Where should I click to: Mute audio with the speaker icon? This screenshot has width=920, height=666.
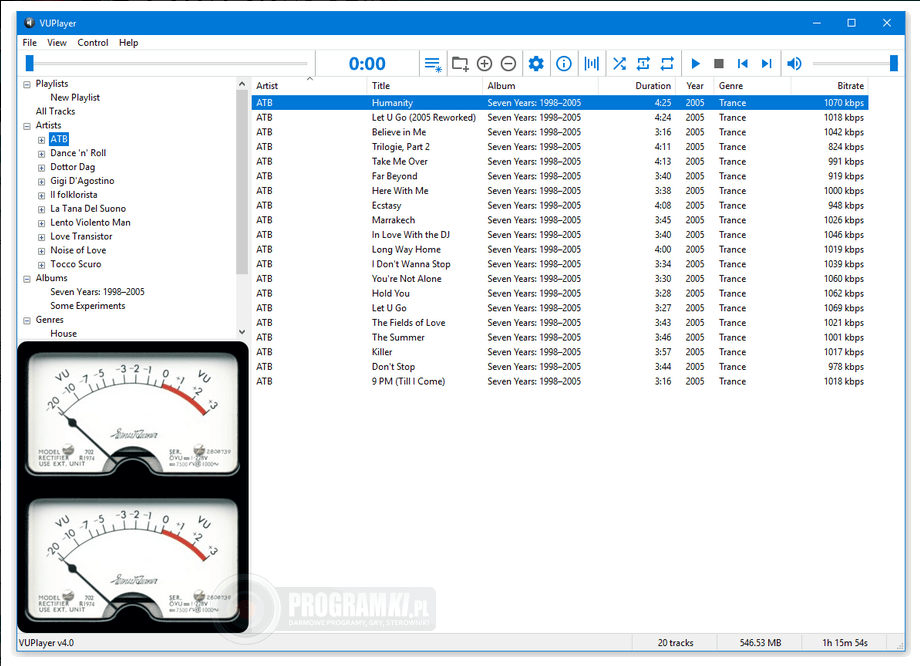pos(794,64)
